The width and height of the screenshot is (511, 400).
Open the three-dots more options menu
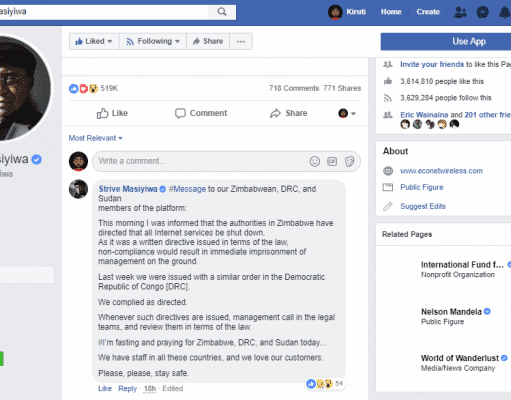[241, 41]
